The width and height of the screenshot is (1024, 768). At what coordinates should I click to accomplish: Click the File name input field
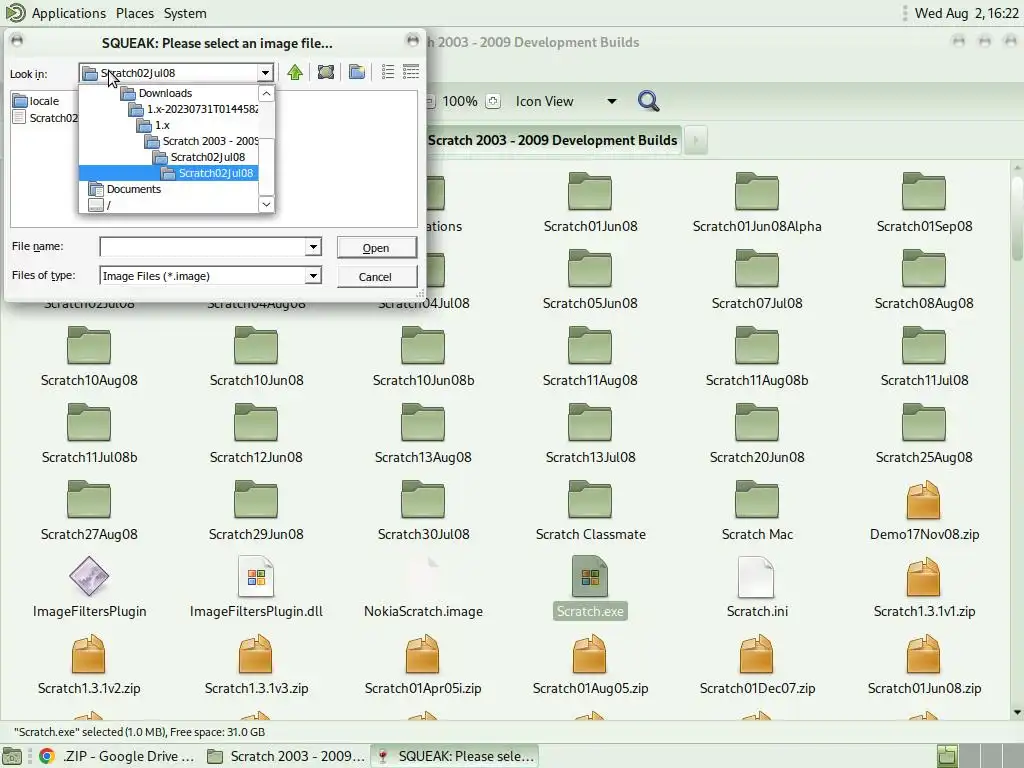202,246
